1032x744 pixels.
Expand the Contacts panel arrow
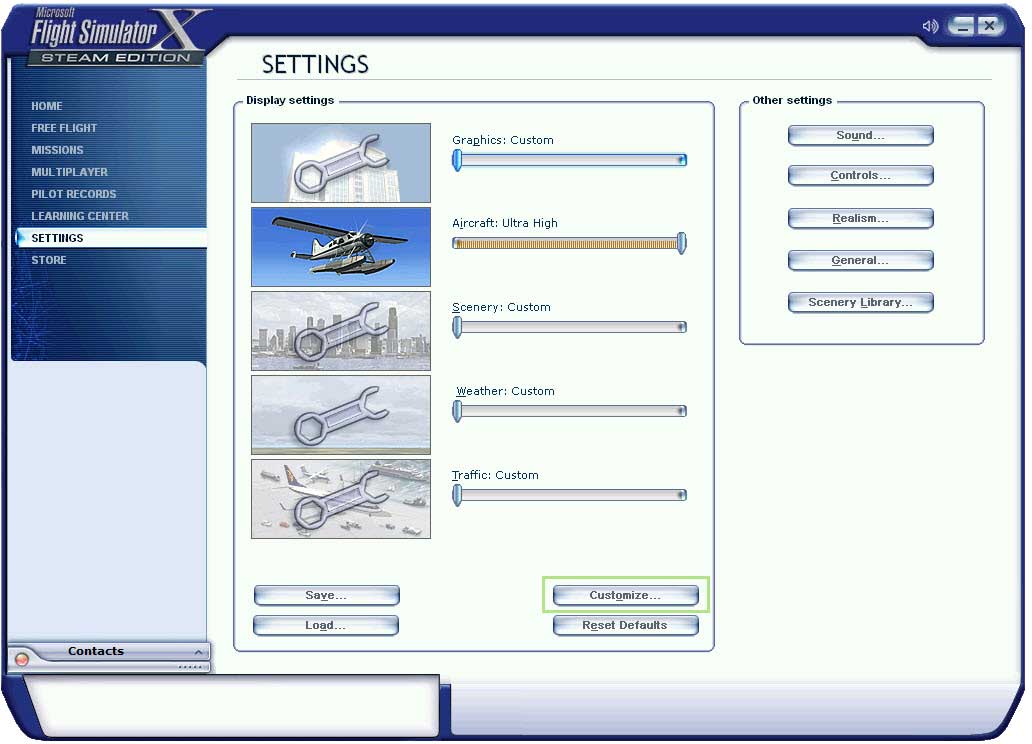point(198,652)
